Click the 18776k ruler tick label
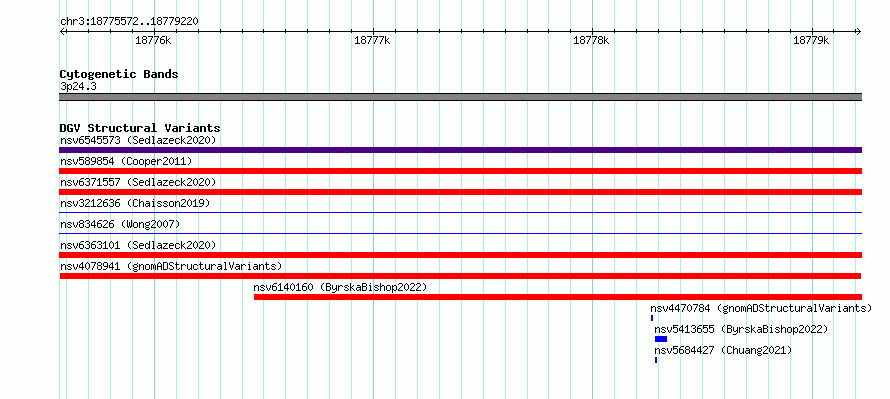 point(153,40)
